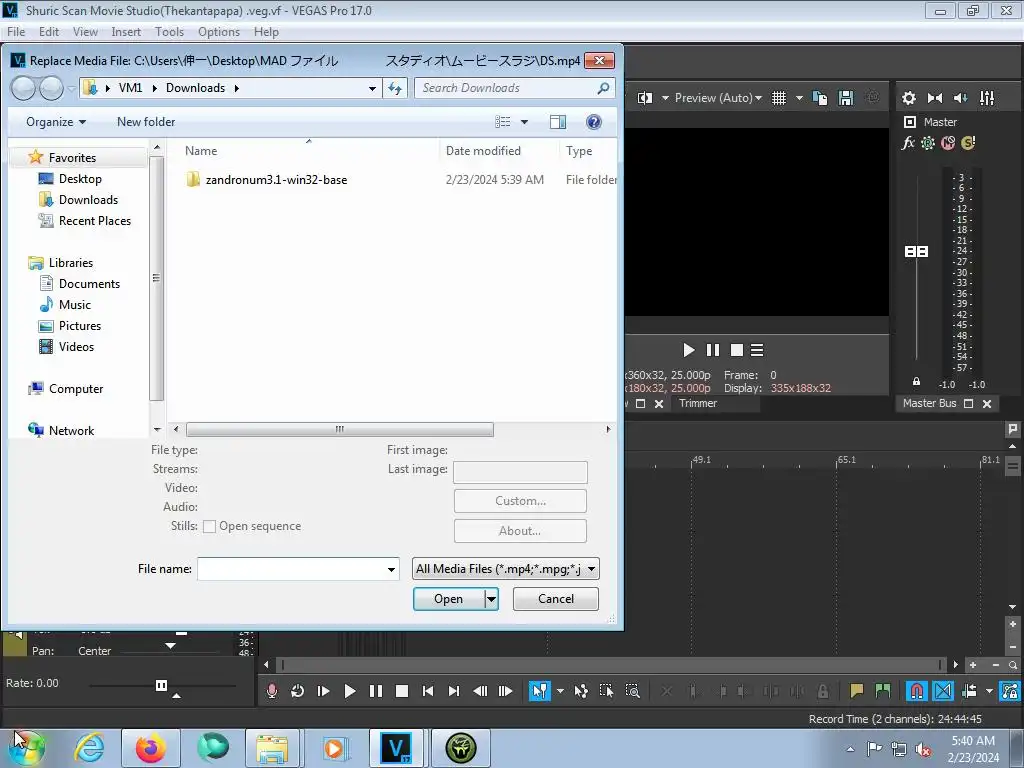Click New folder in dialog toolbar
This screenshot has width=1024, height=768.
click(146, 122)
